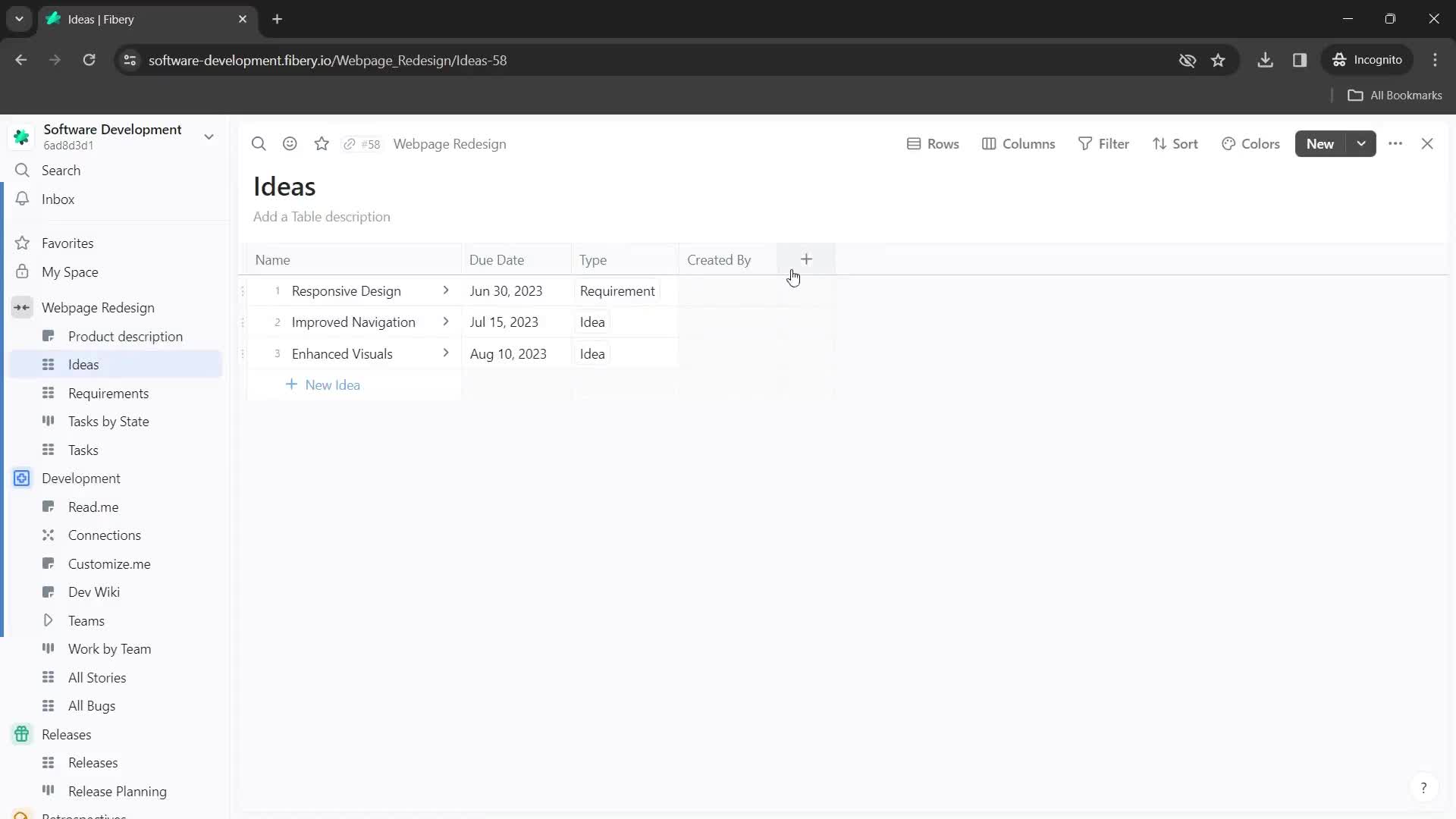
Task: Expand the Responsive Design row
Action: click(x=445, y=290)
